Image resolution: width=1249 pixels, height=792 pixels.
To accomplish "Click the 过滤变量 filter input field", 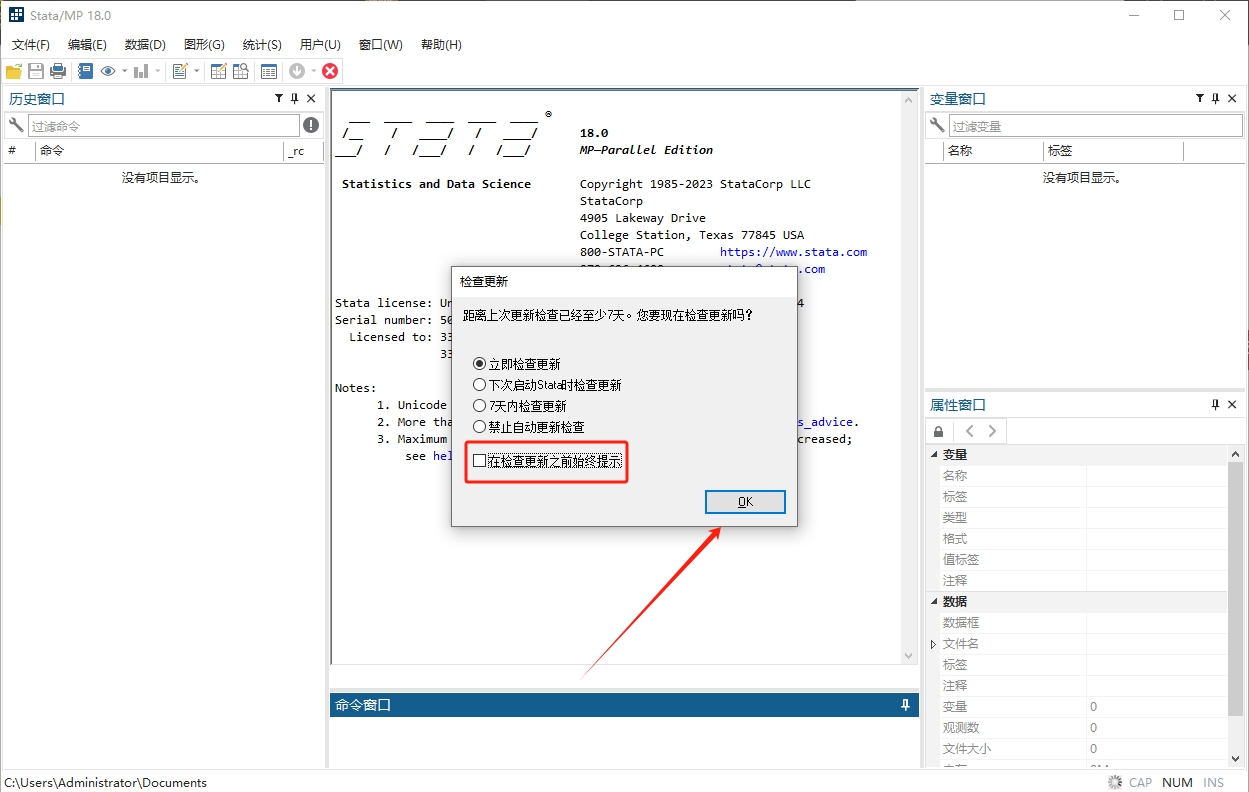I will [x=1096, y=126].
